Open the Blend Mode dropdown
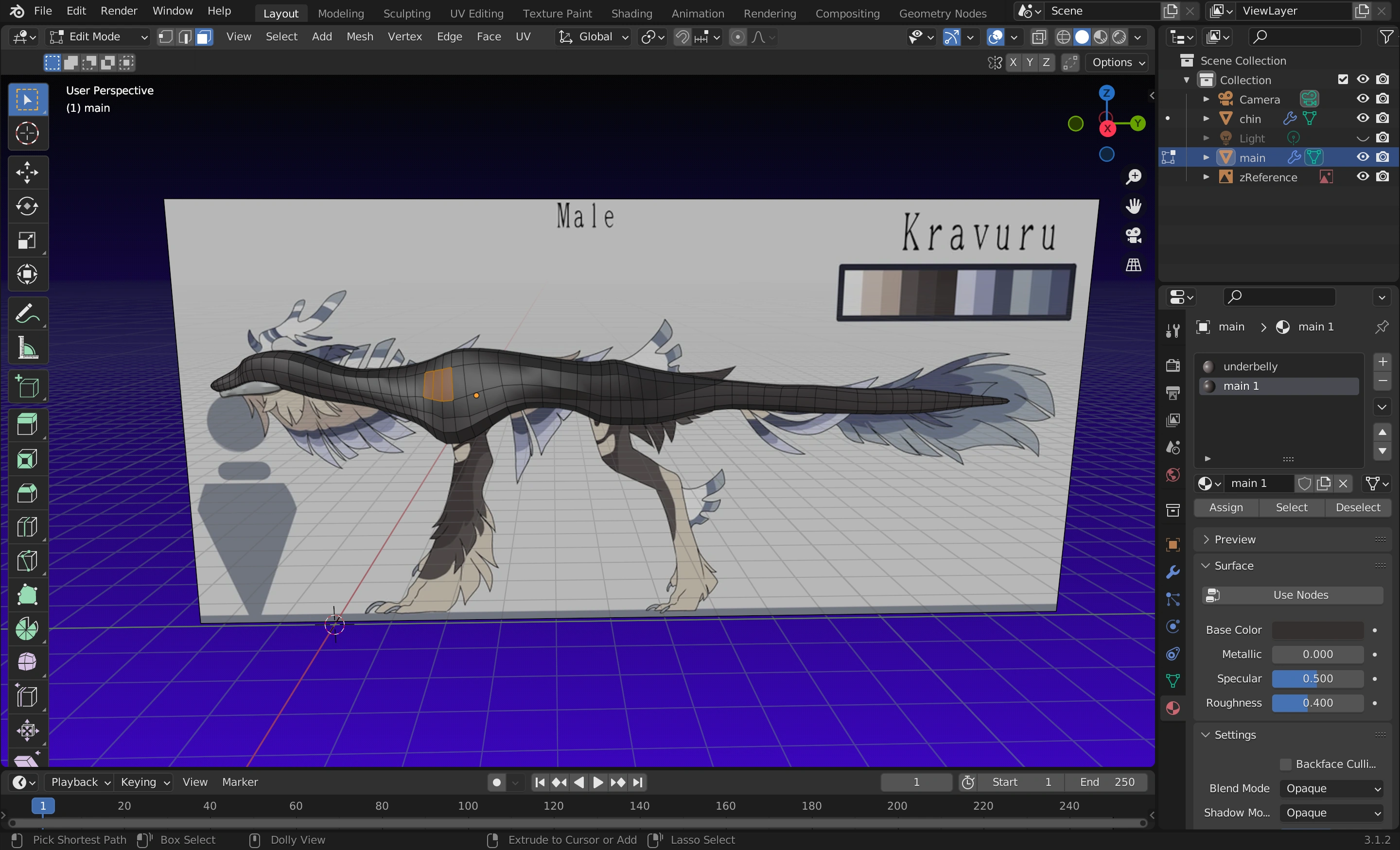1400x850 pixels. pos(1331,788)
